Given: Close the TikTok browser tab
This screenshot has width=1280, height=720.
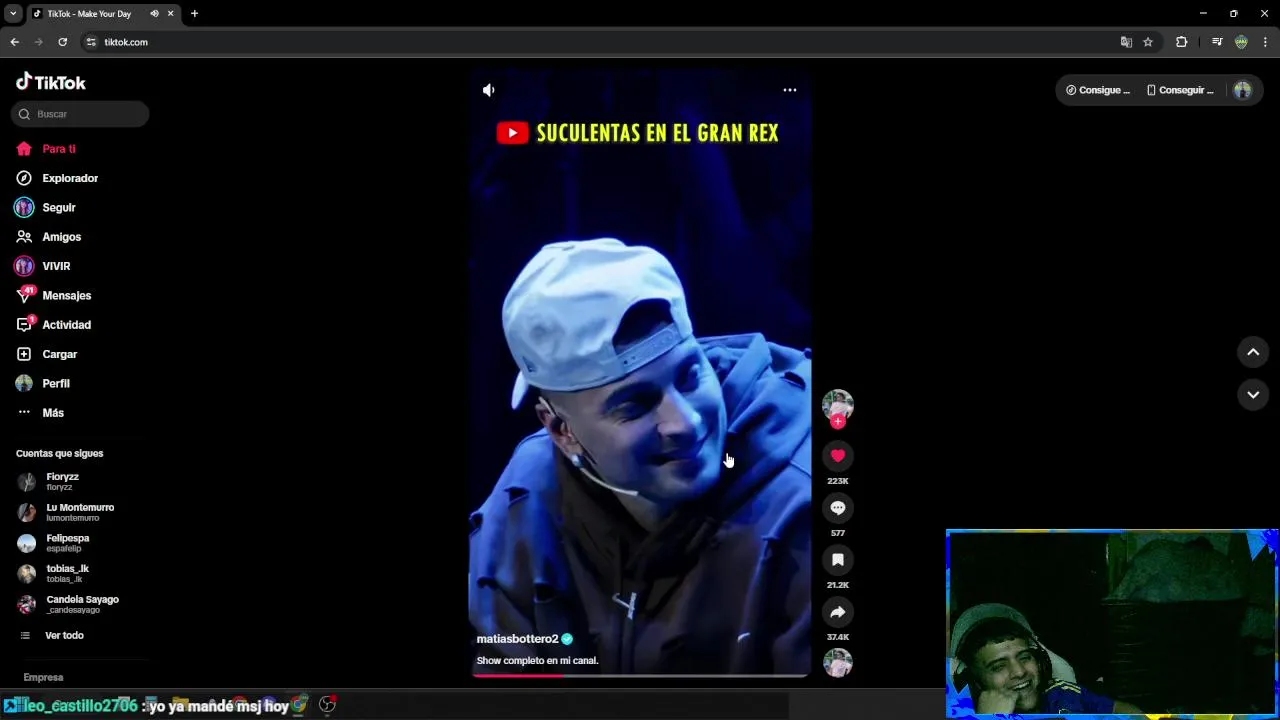Looking at the screenshot, I should click(171, 14).
